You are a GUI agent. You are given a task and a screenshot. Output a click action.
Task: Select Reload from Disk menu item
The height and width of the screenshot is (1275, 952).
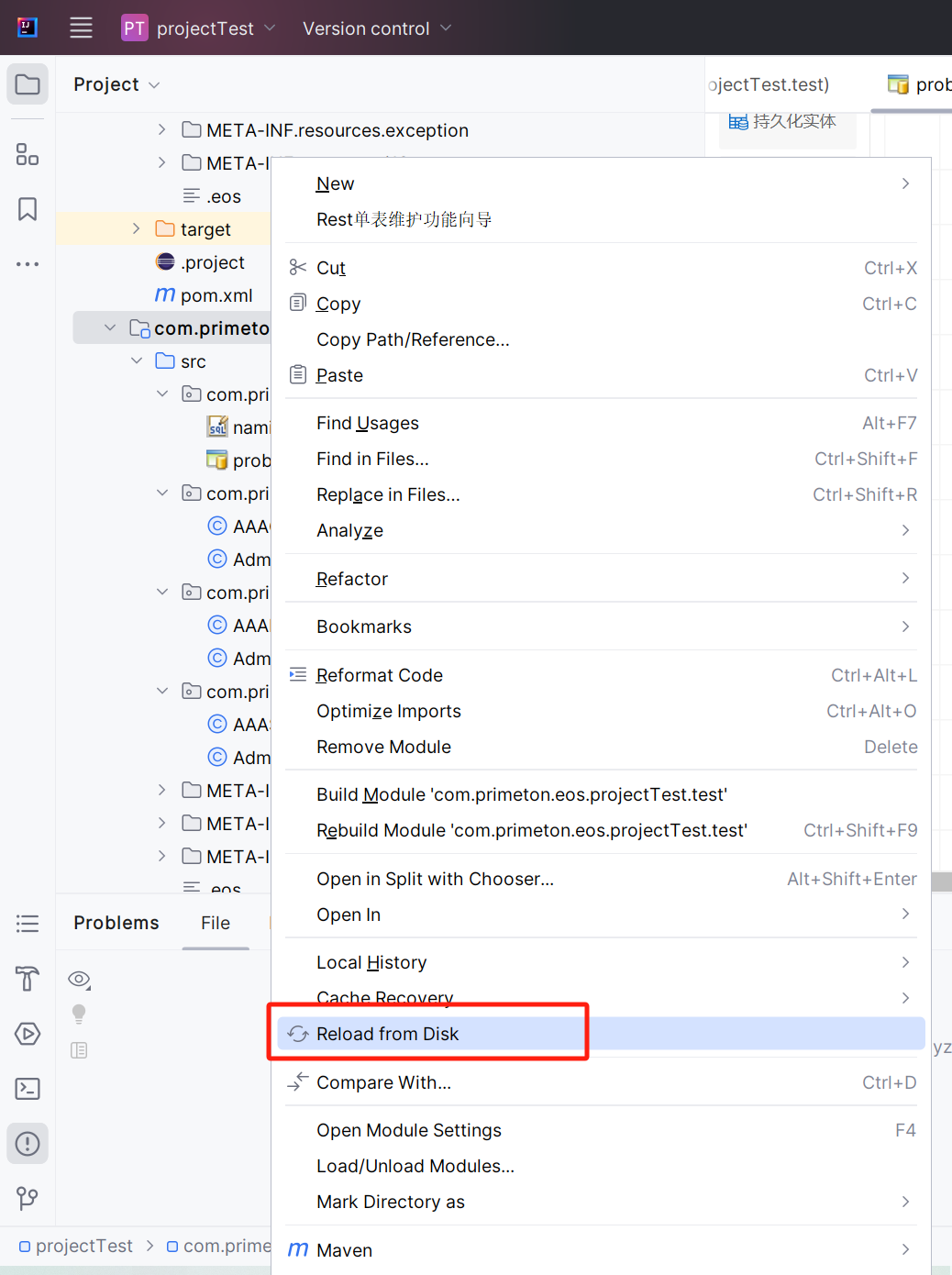[x=387, y=1034]
